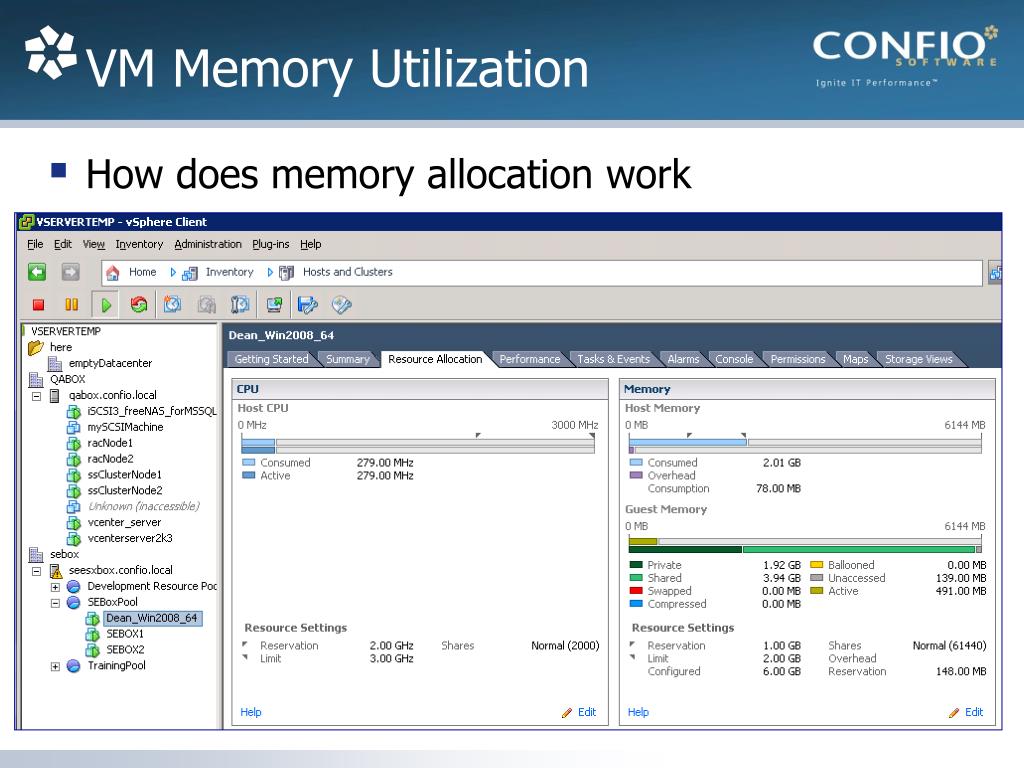The width and height of the screenshot is (1024, 768).
Task: Click arrow before Hosts and Clusters breadcrumb
Action: click(x=270, y=272)
